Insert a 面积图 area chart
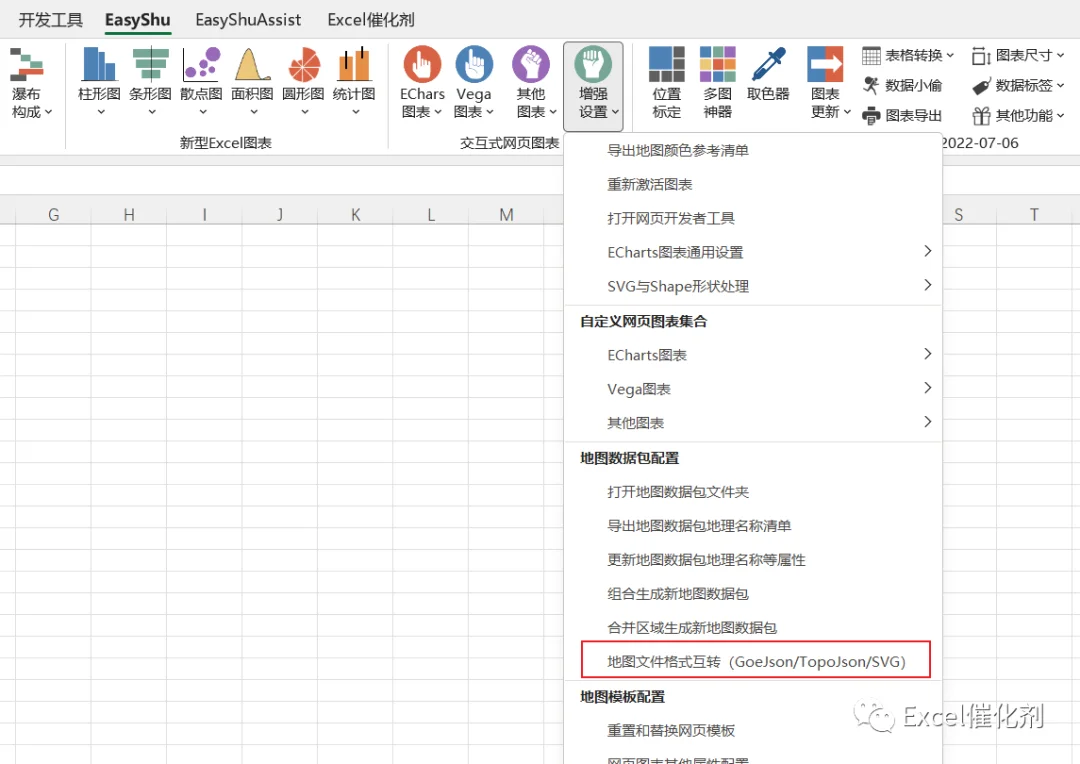Viewport: 1080px width, 764px height. (x=252, y=83)
